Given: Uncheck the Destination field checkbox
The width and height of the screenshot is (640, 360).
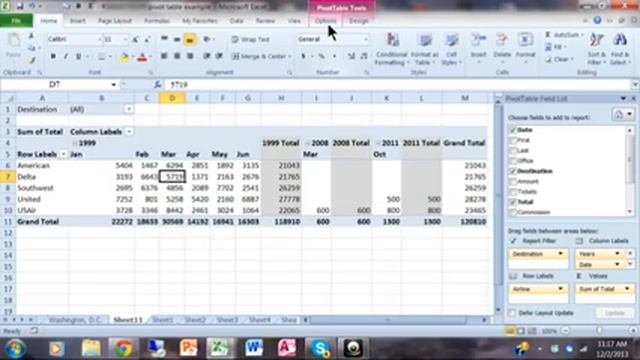Looking at the screenshot, I should click(x=513, y=171).
